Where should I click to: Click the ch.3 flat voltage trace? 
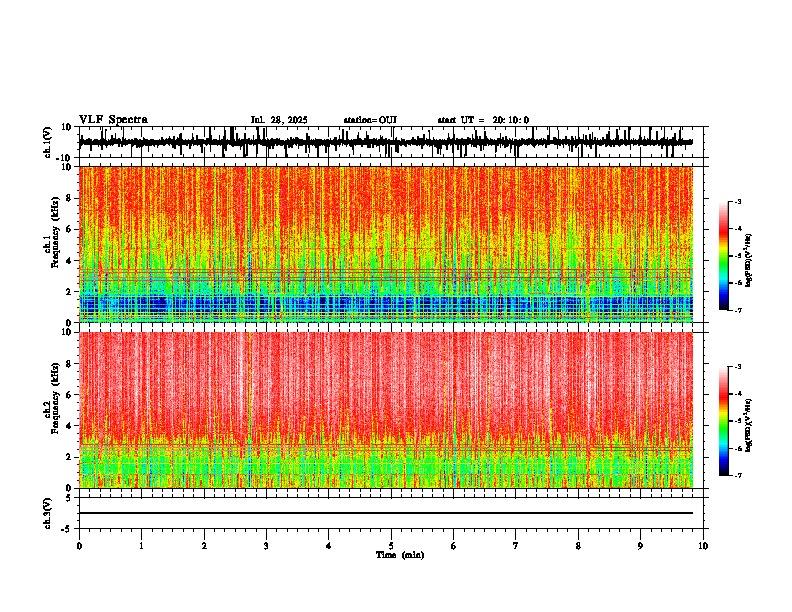point(386,513)
